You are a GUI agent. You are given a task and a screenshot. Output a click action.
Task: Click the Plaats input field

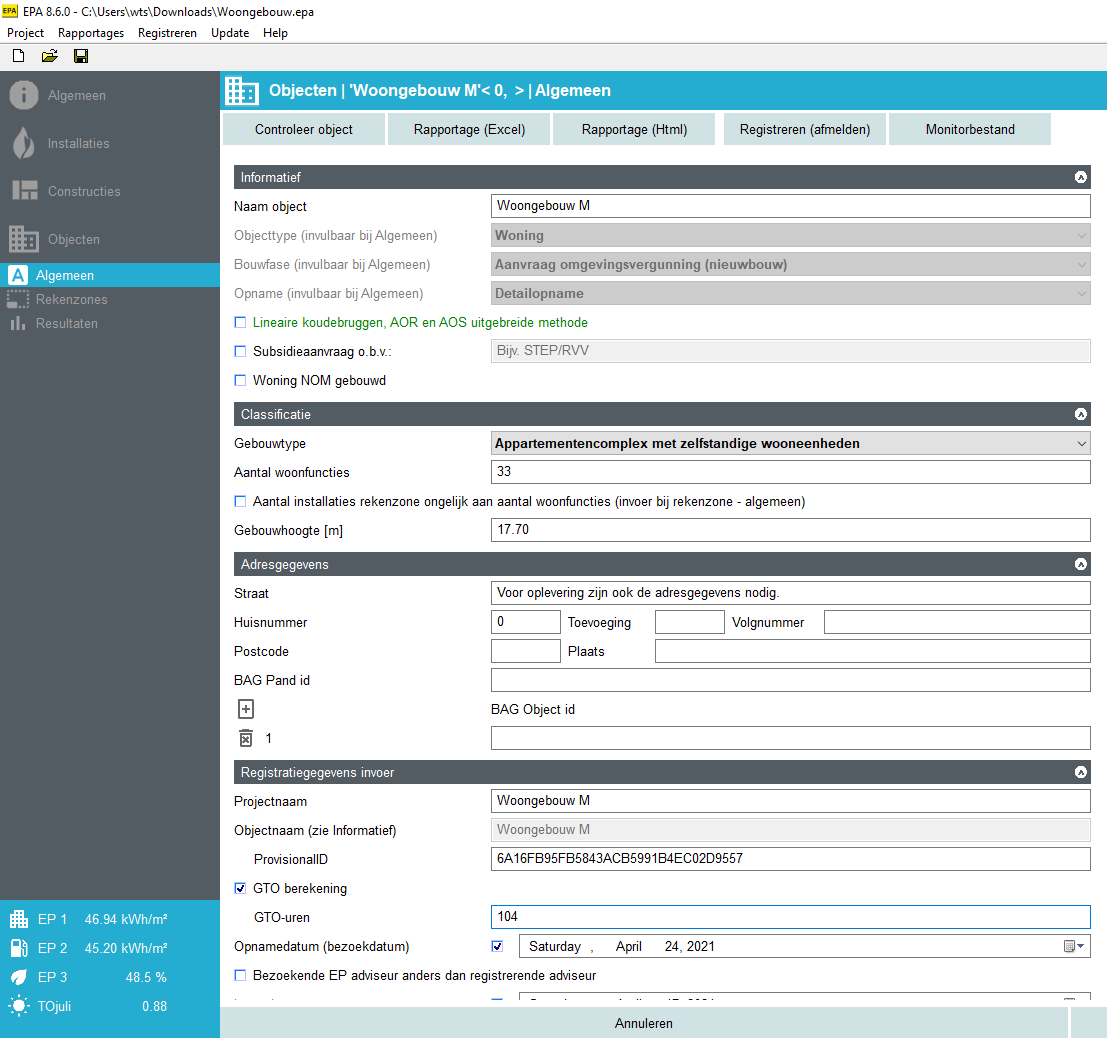click(873, 651)
